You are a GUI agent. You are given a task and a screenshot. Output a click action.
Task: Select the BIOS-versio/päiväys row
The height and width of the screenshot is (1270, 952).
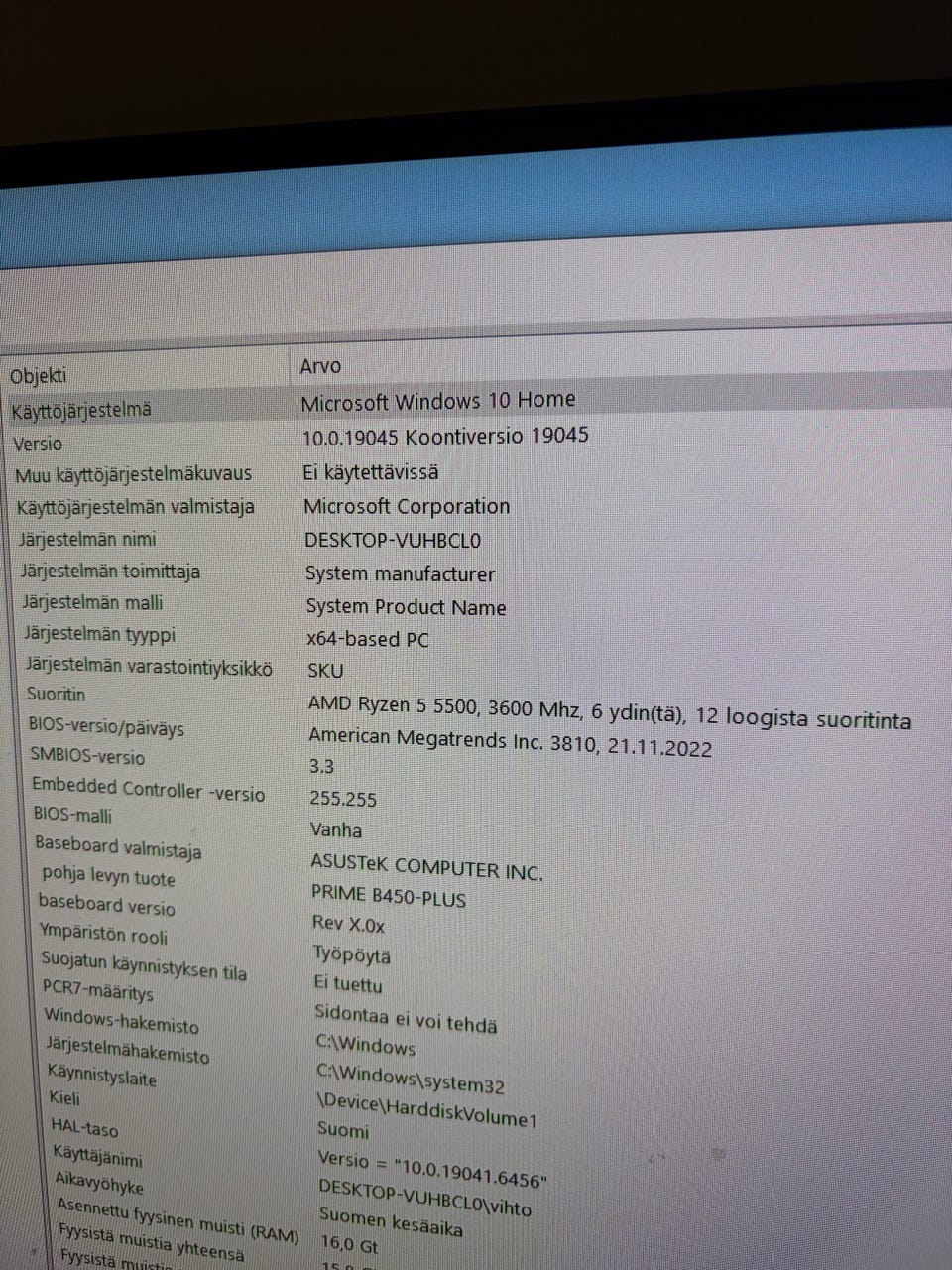click(106, 726)
